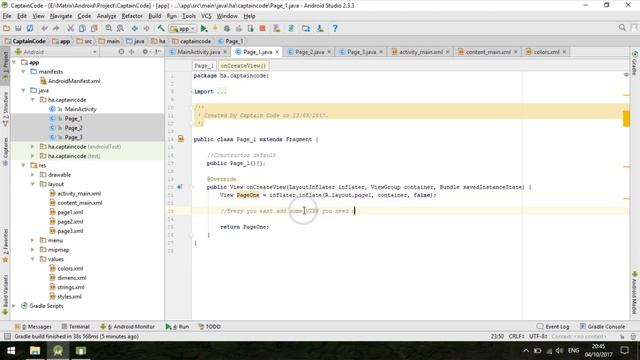
Task: Click the Make Project hammer icon
Action: (161, 28)
